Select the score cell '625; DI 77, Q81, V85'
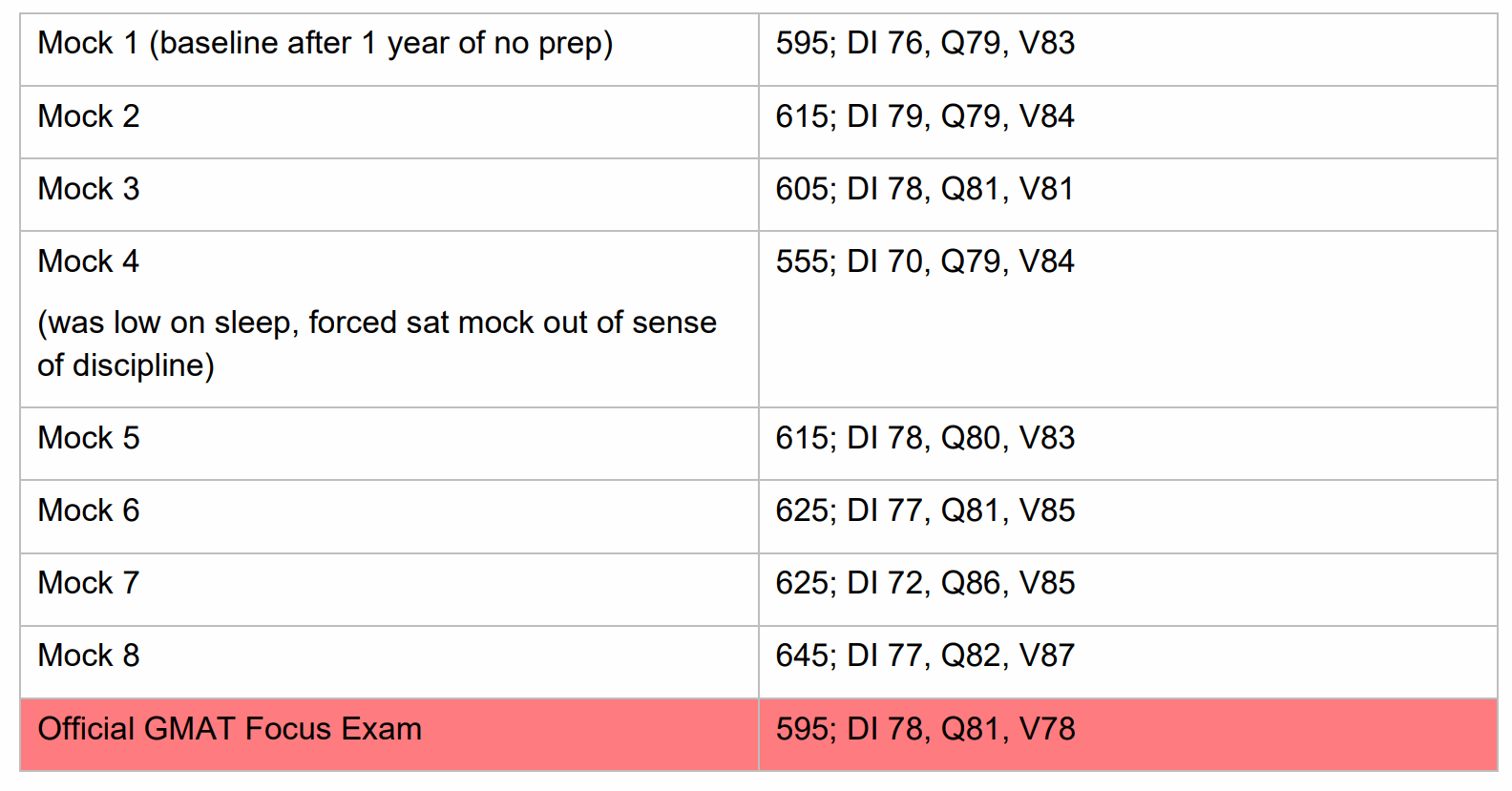Screen dimensions: 1512x791 point(924,510)
